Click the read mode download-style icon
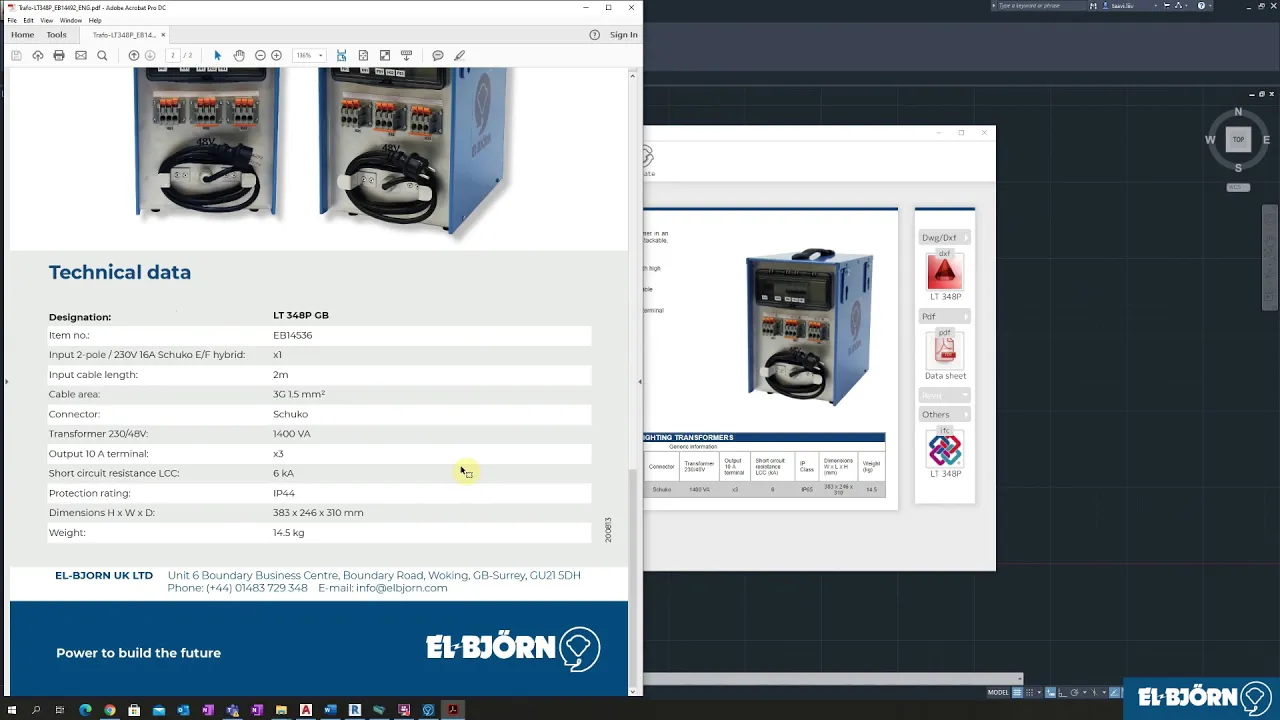Viewport: 1280px width, 720px height. tap(406, 56)
